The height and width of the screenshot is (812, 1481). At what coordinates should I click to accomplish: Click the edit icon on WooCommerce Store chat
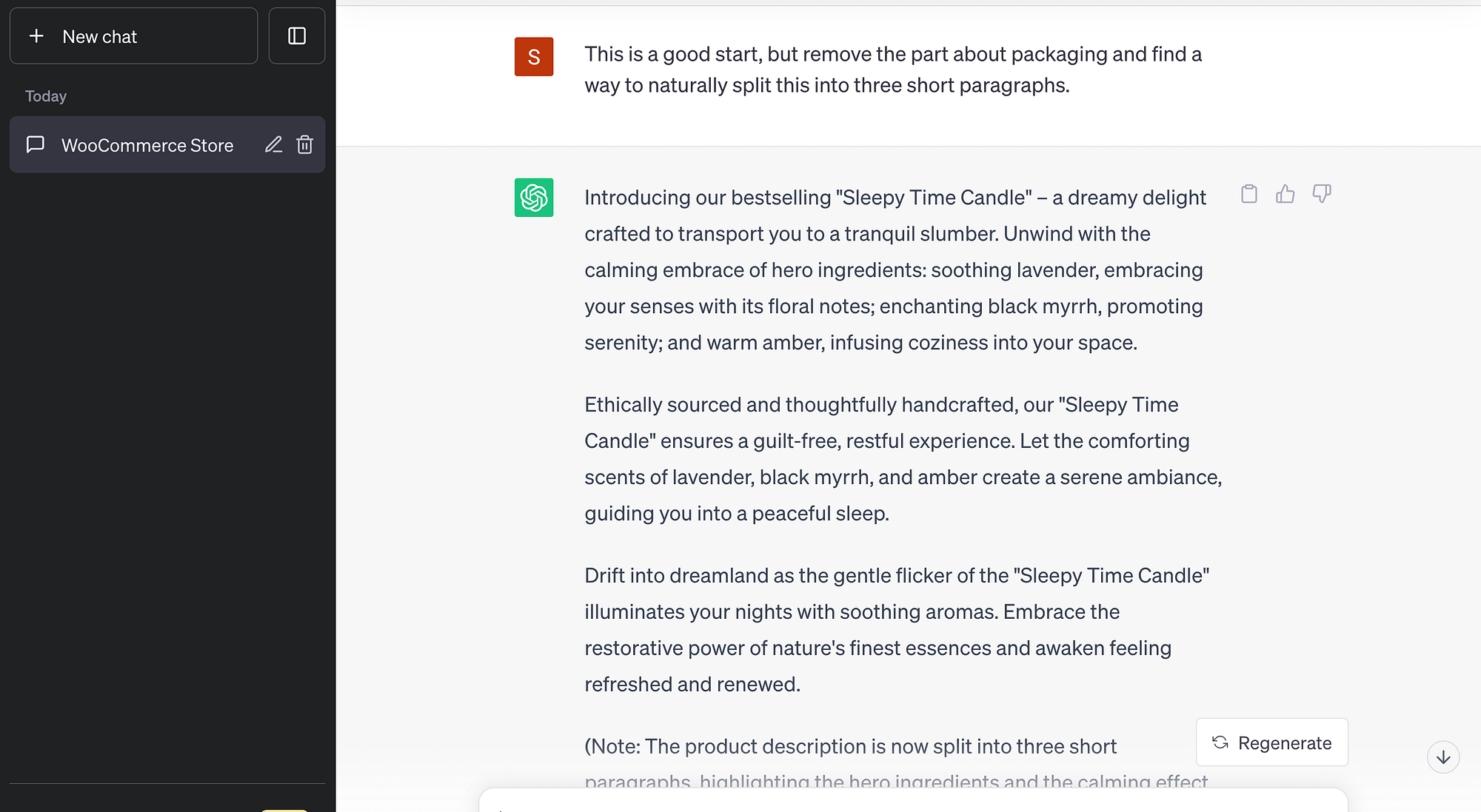click(x=274, y=144)
